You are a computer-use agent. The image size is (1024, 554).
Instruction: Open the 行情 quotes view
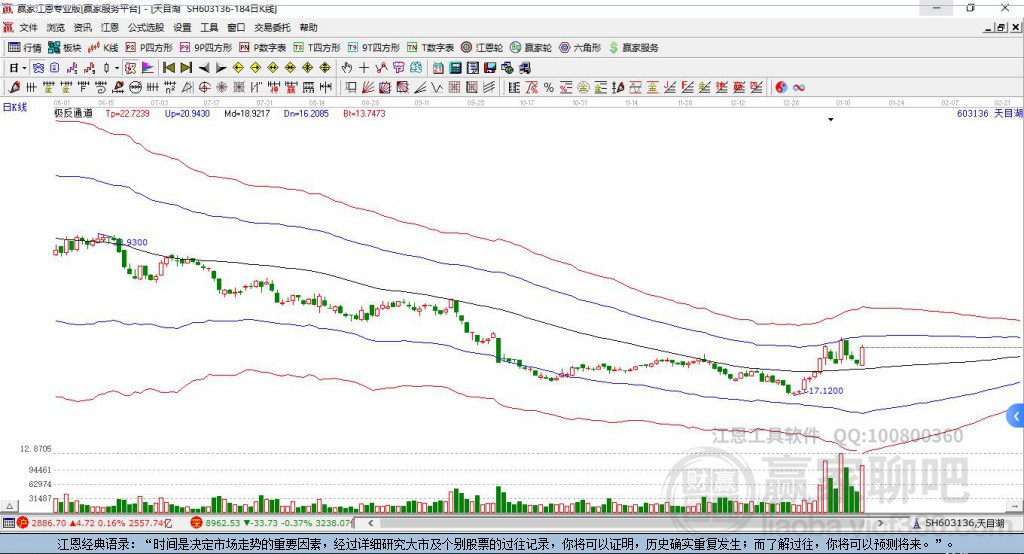24,48
